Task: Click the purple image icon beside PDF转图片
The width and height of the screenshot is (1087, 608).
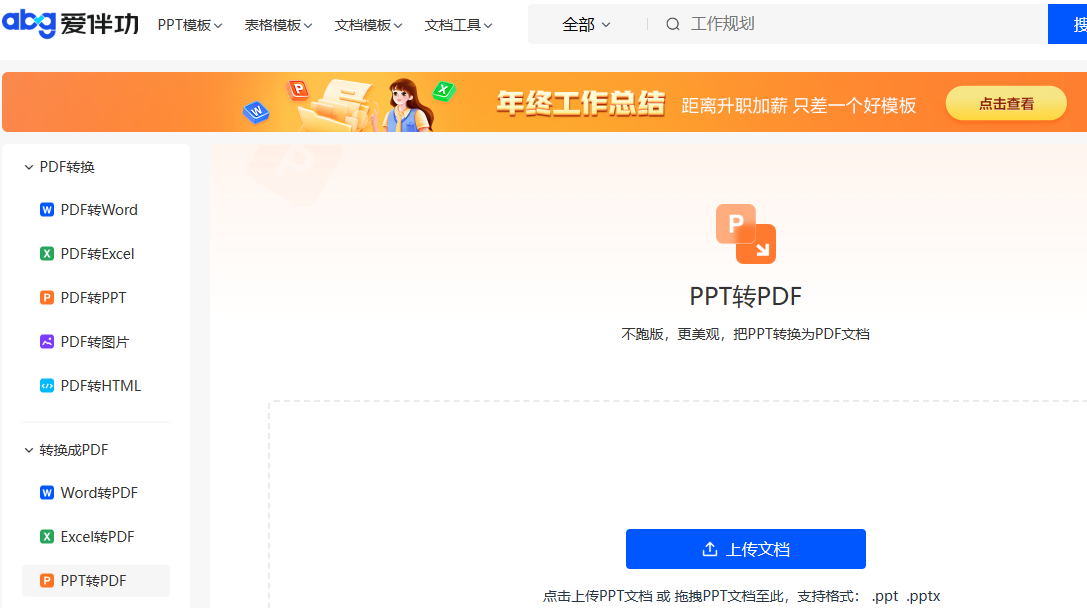Action: click(46, 341)
